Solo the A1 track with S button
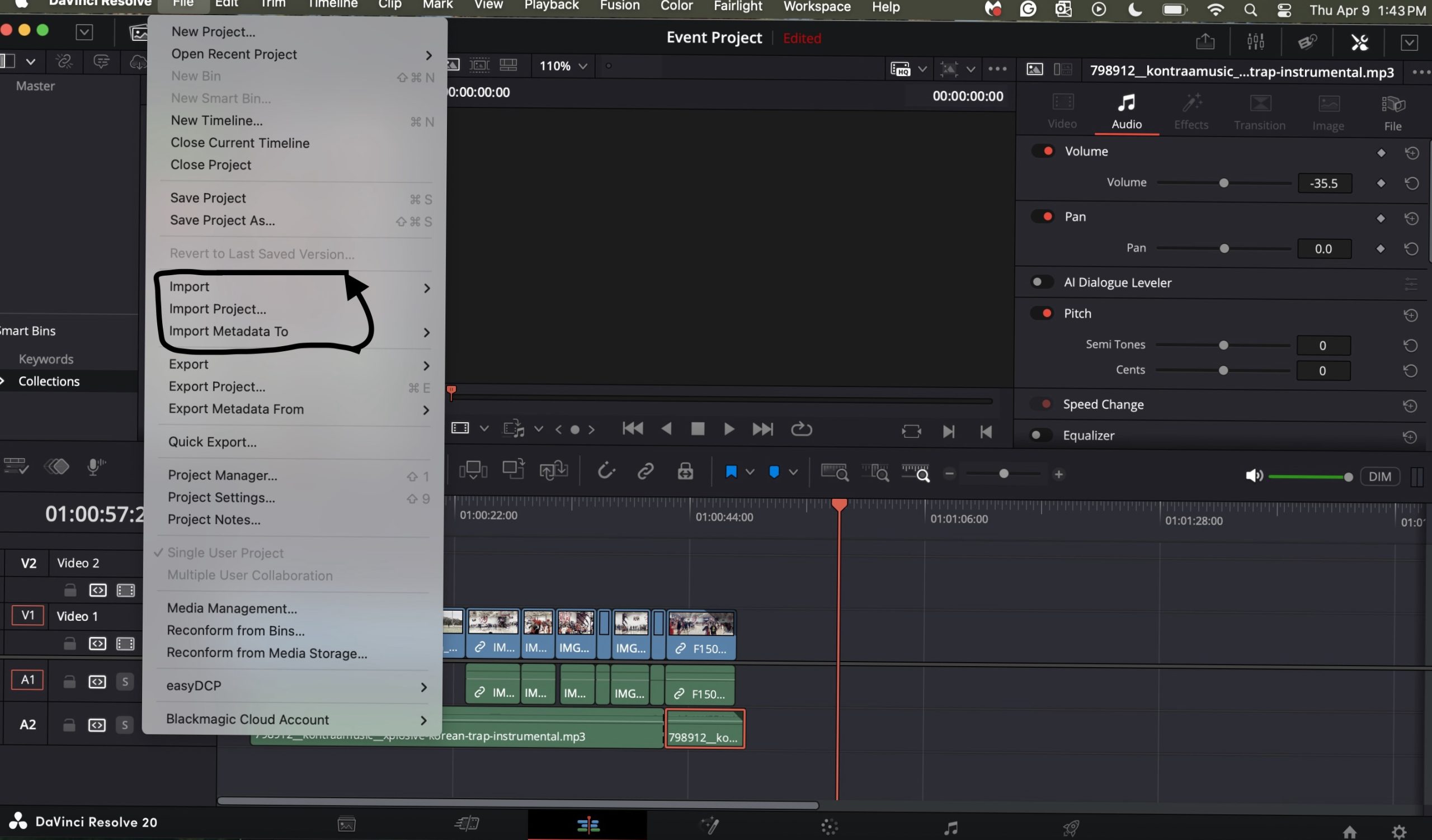This screenshot has width=1432, height=840. point(125,681)
